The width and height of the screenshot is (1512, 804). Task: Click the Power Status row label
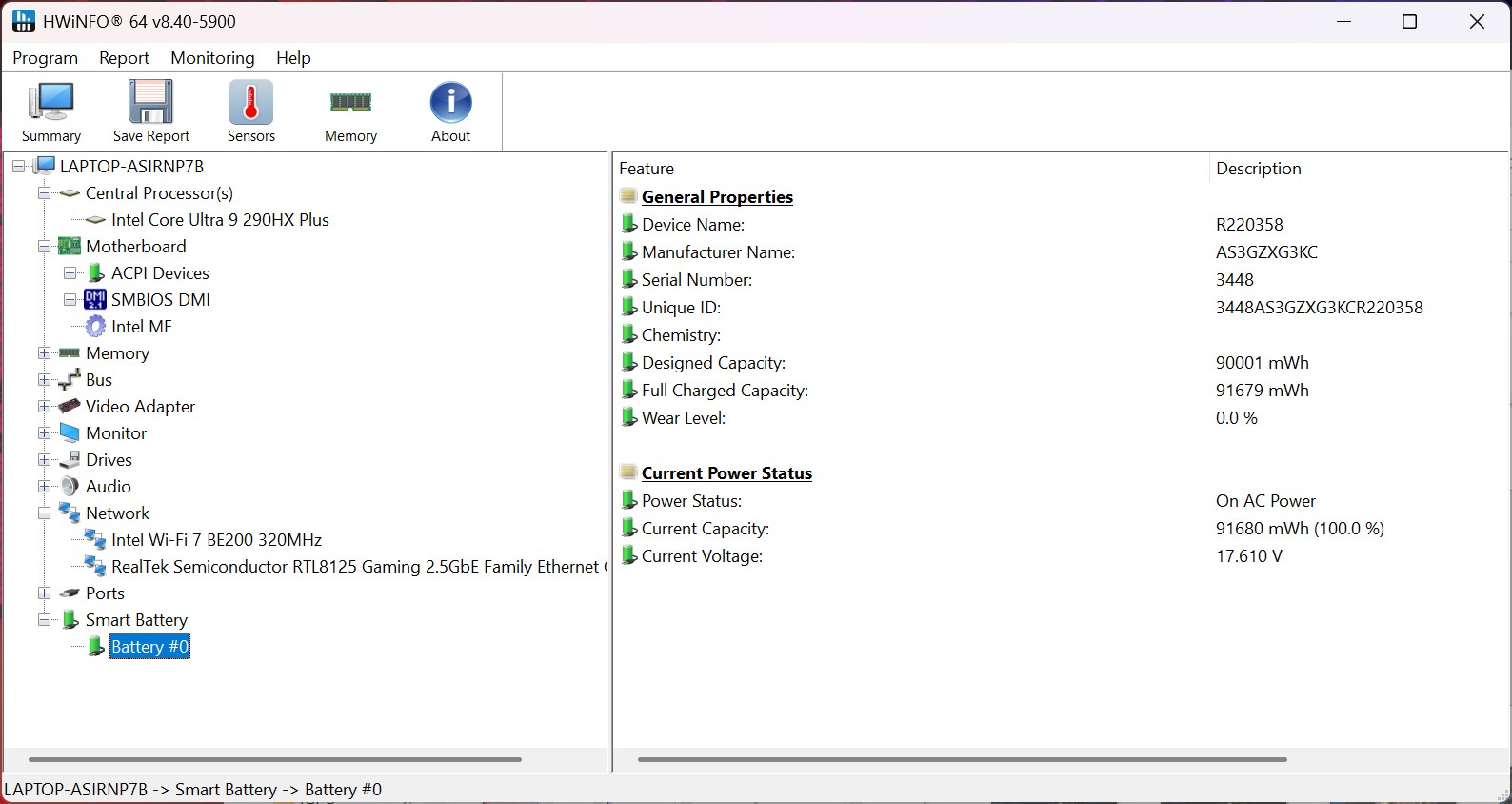click(692, 501)
